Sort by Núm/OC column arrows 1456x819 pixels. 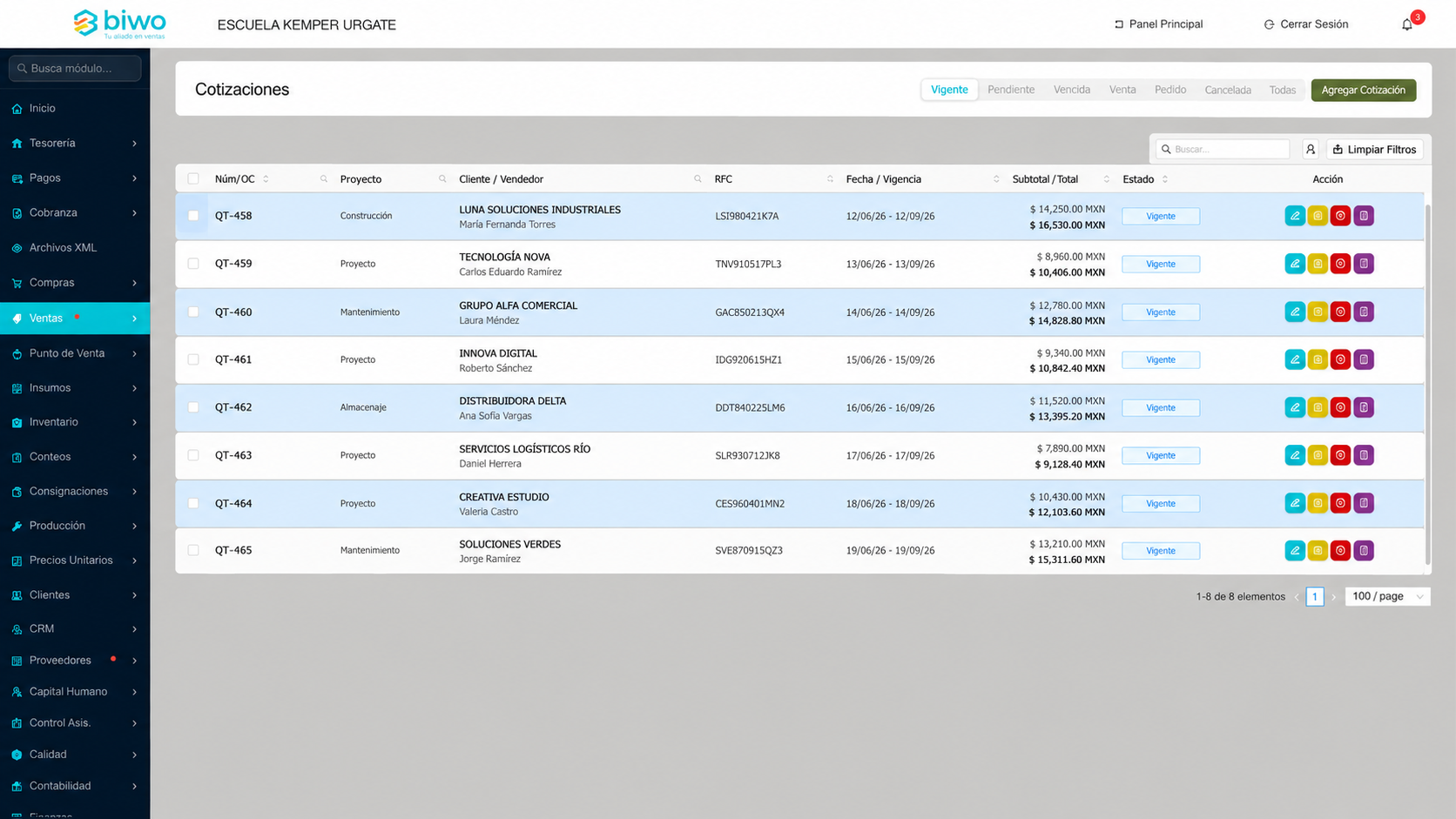[x=266, y=179]
